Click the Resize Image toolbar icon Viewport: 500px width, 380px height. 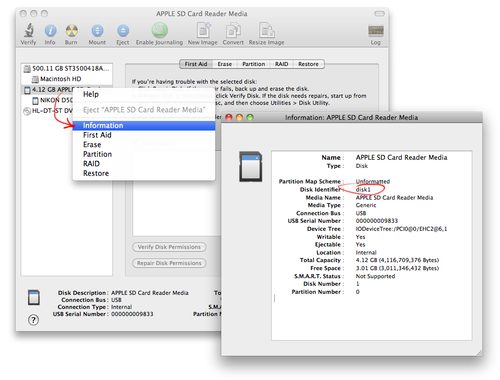pyautogui.click(x=267, y=30)
